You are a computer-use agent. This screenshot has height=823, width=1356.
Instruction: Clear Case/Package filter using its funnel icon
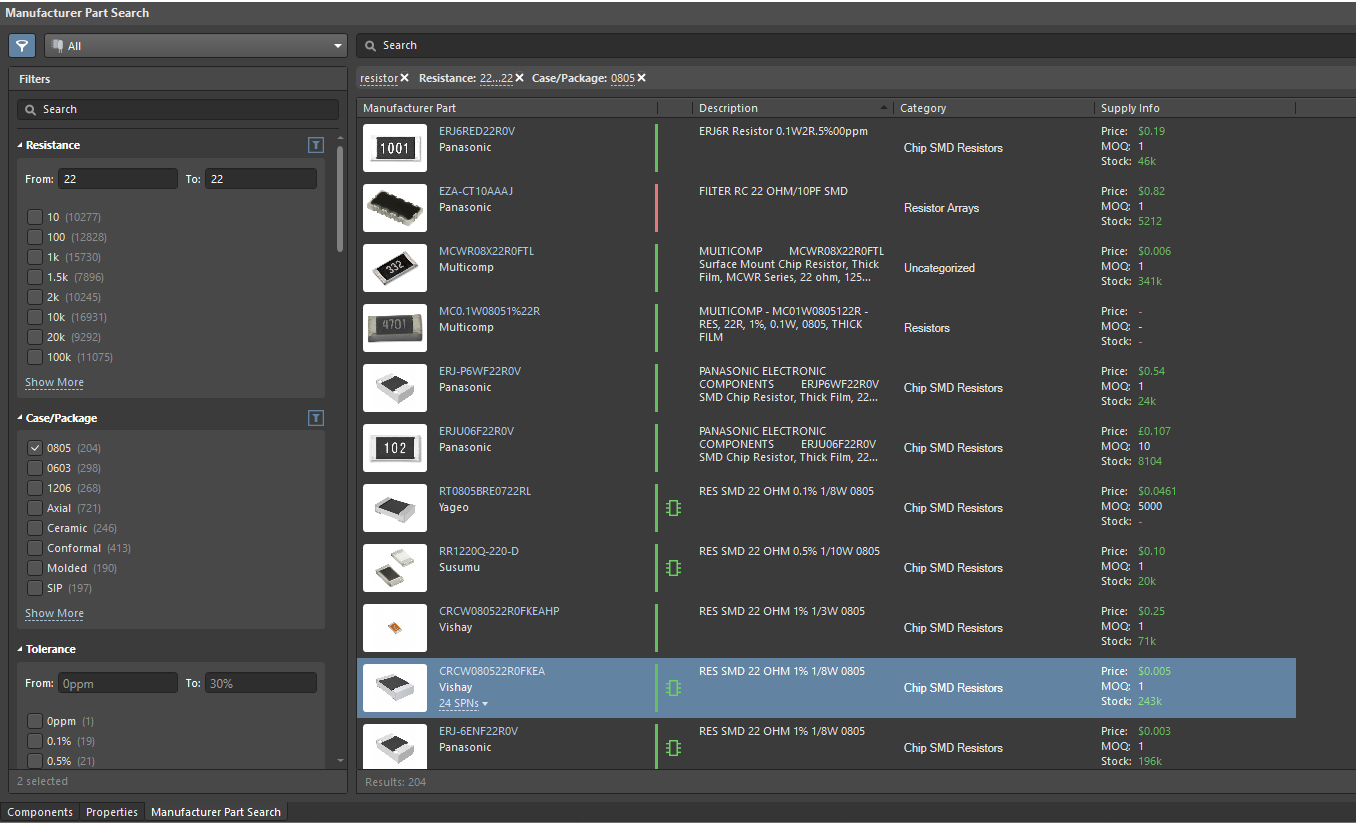coord(316,418)
